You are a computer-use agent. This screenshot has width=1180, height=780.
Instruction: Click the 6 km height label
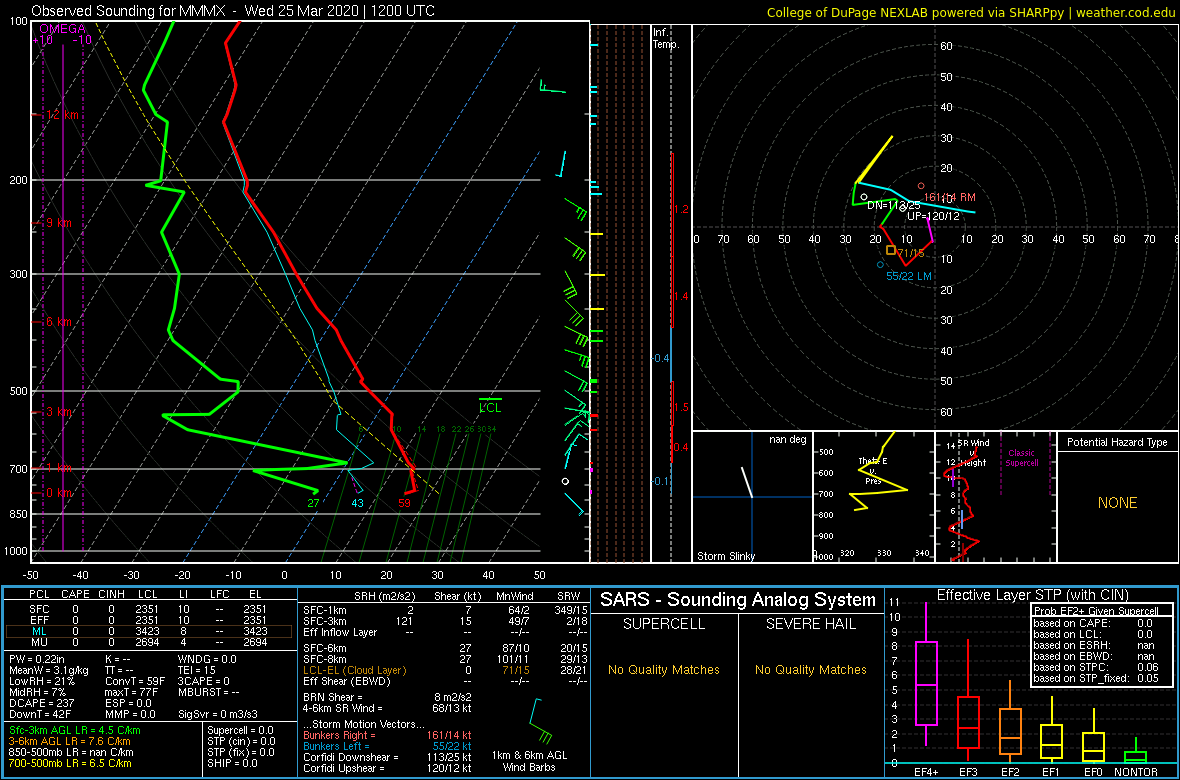coord(59,321)
